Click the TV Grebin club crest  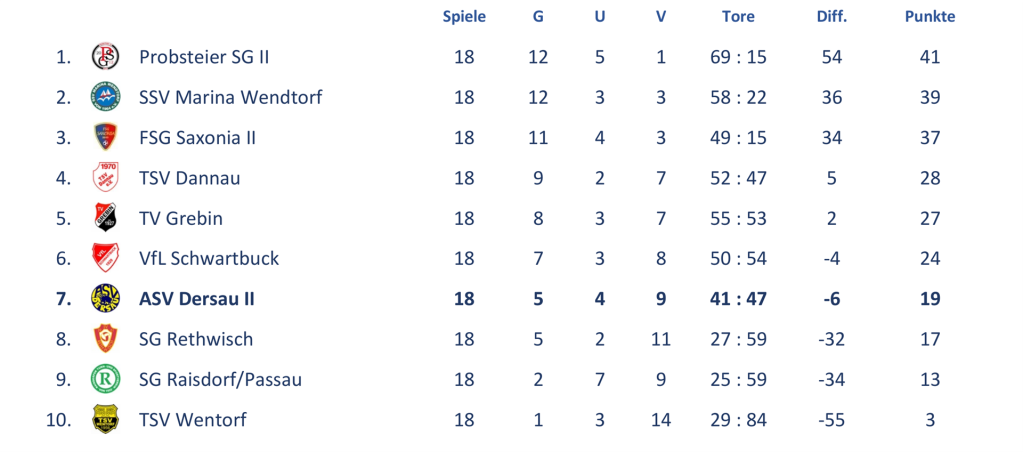(x=105, y=218)
